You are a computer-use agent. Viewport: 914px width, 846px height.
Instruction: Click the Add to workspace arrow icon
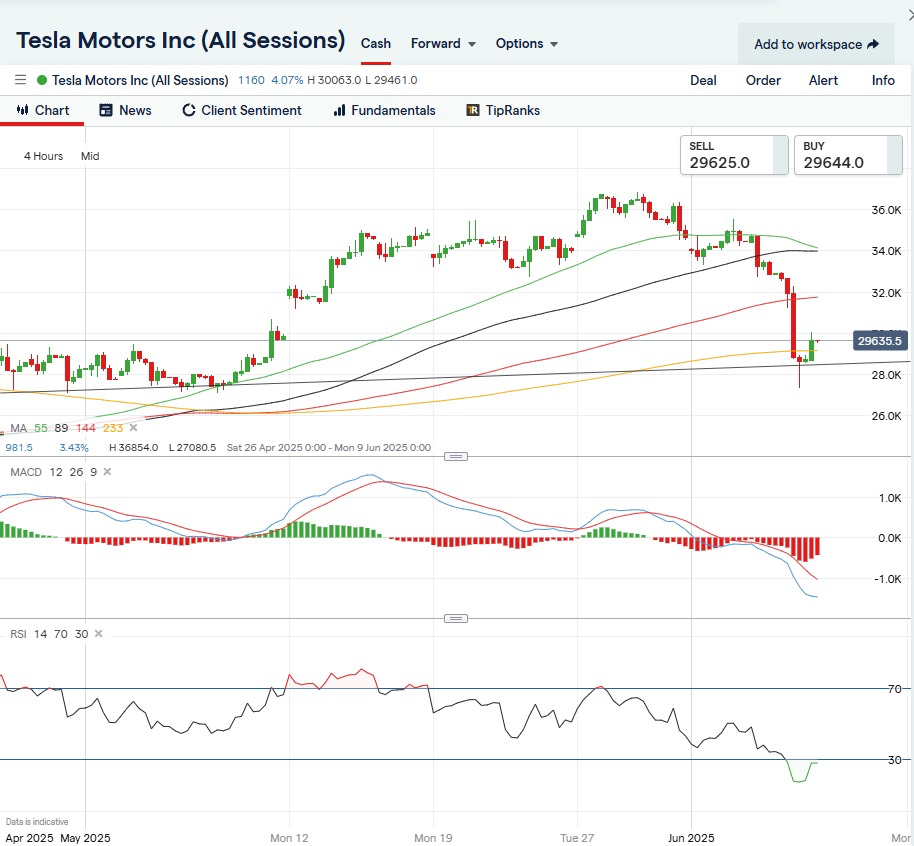click(873, 44)
